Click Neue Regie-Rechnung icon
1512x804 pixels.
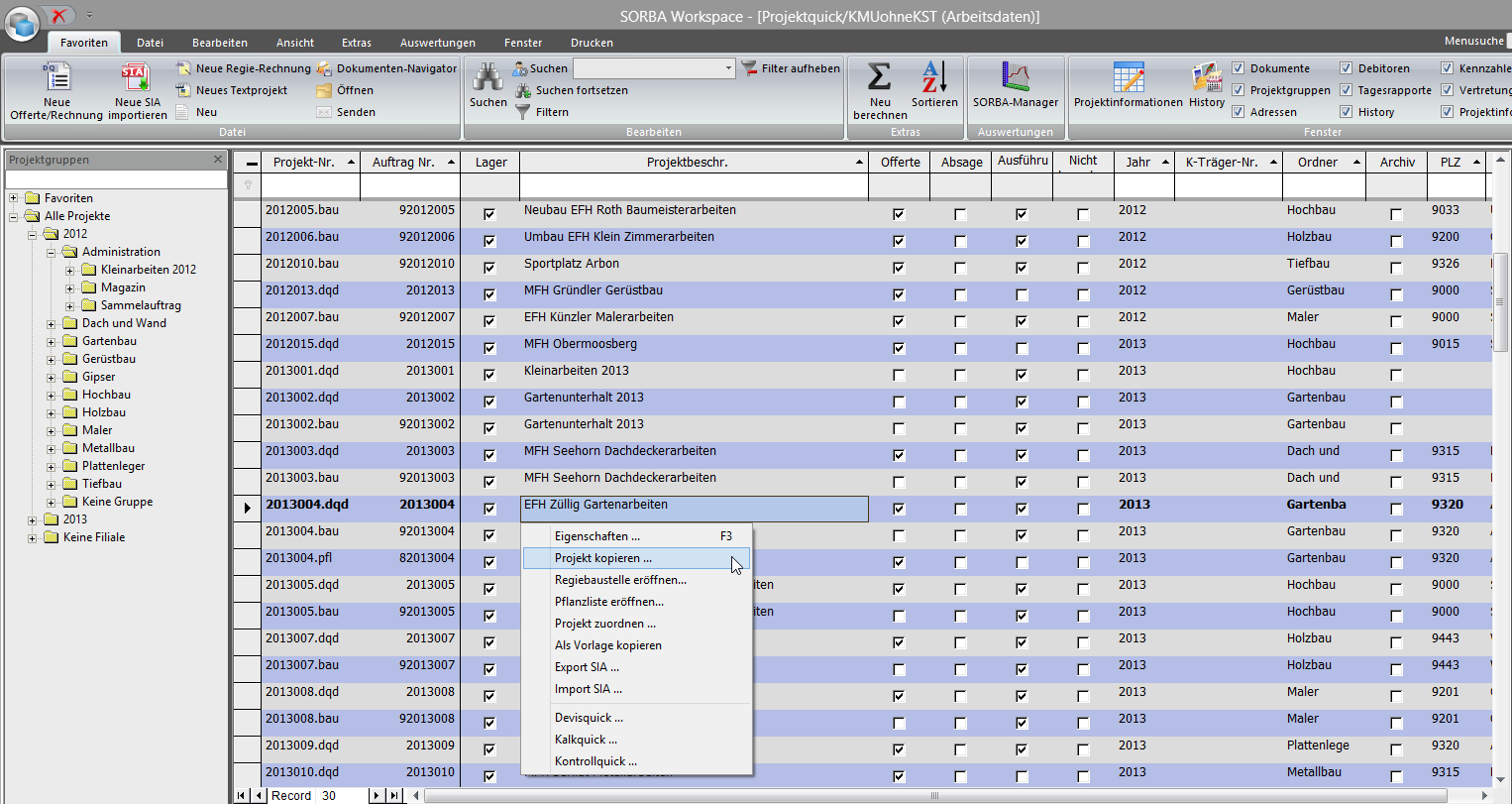tap(183, 68)
